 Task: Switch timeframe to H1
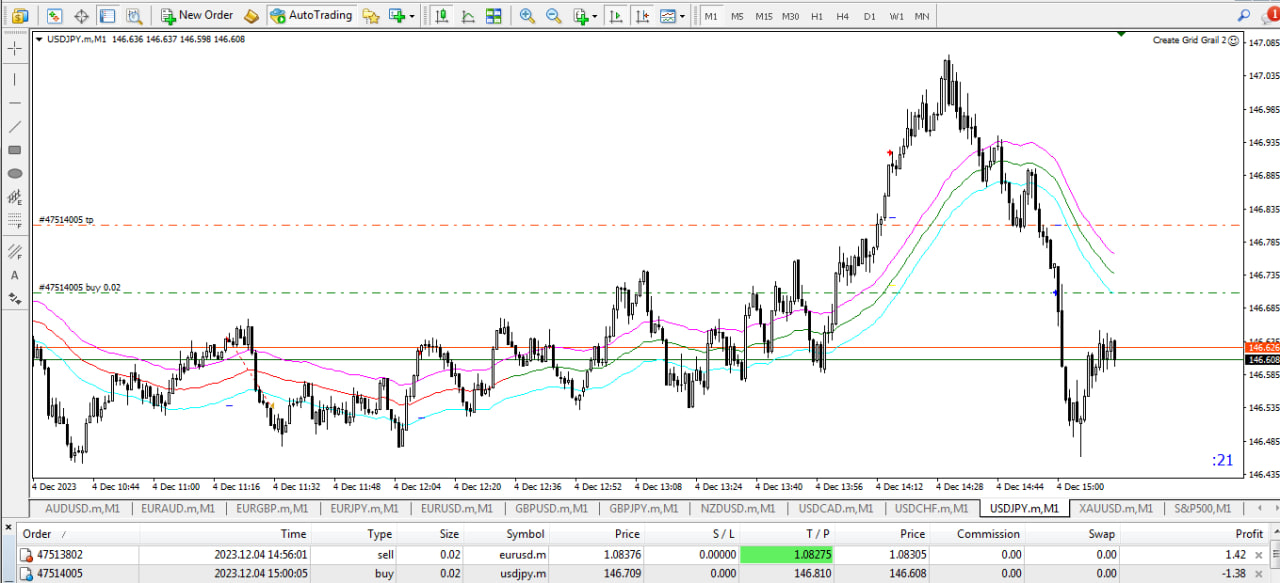pyautogui.click(x=817, y=16)
